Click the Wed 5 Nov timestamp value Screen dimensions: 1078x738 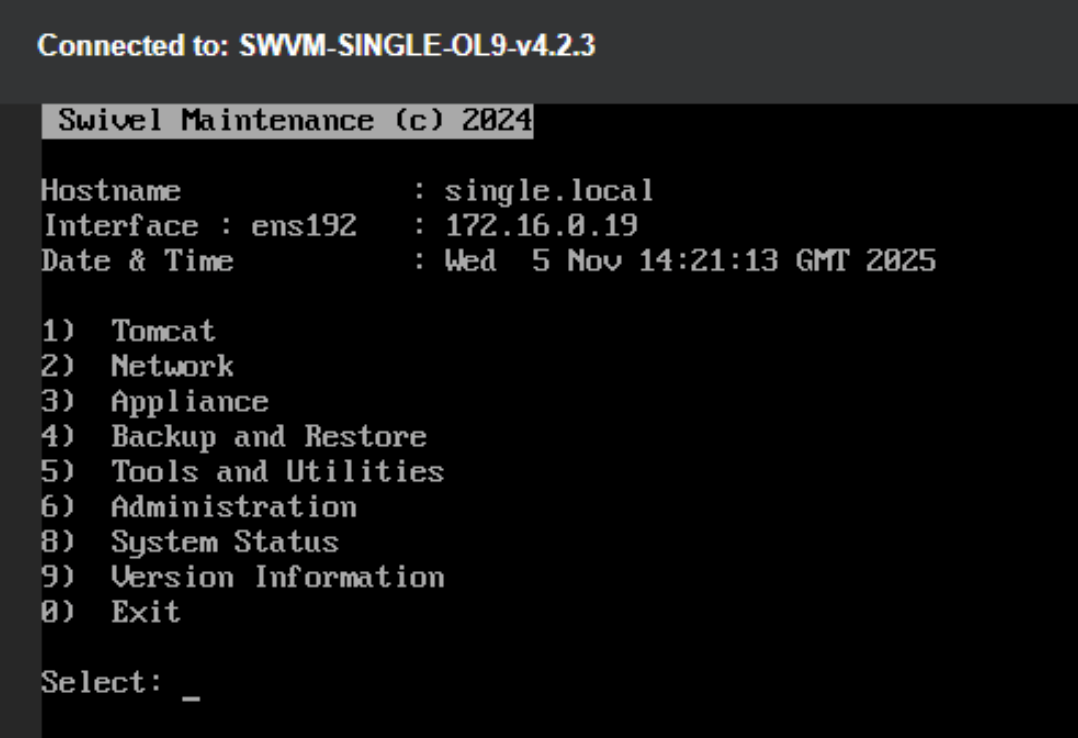click(x=690, y=261)
